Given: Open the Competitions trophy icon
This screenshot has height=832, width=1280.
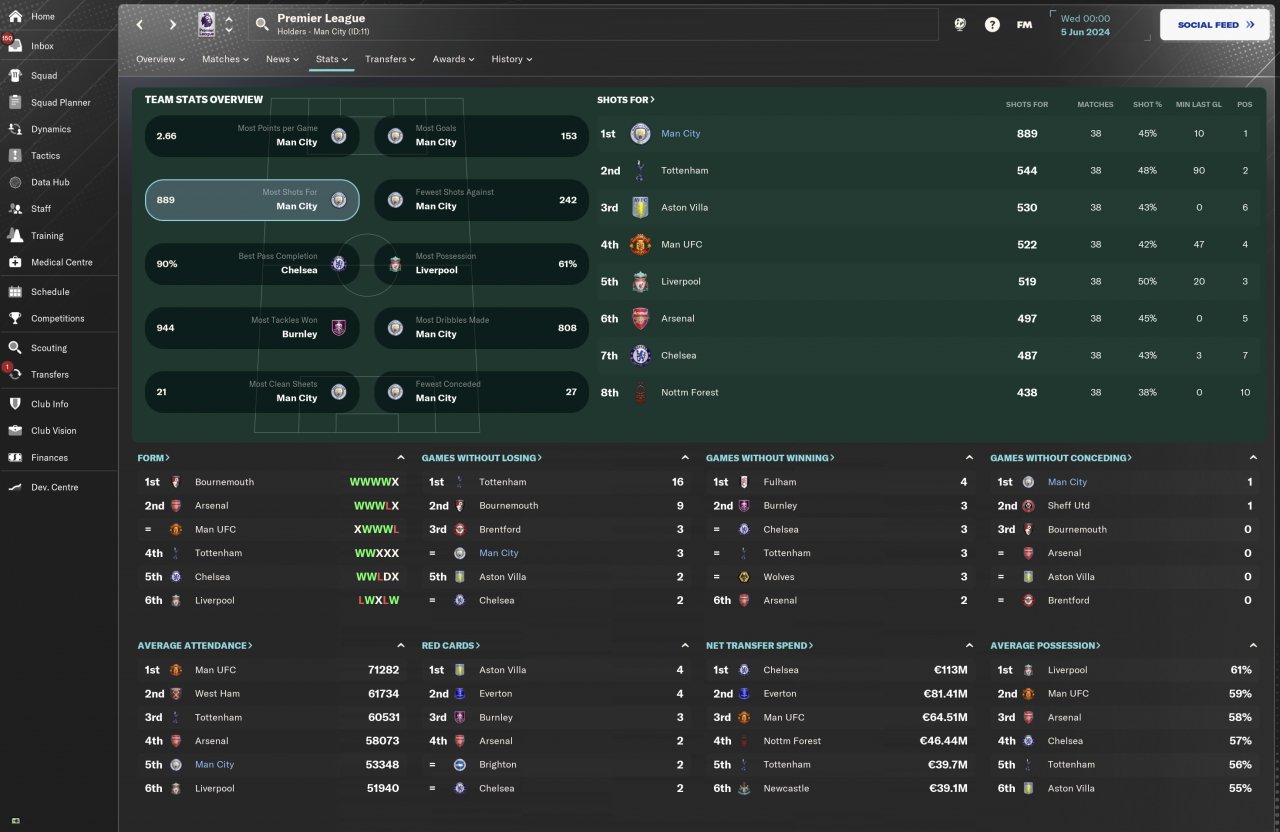Looking at the screenshot, I should [x=15, y=319].
